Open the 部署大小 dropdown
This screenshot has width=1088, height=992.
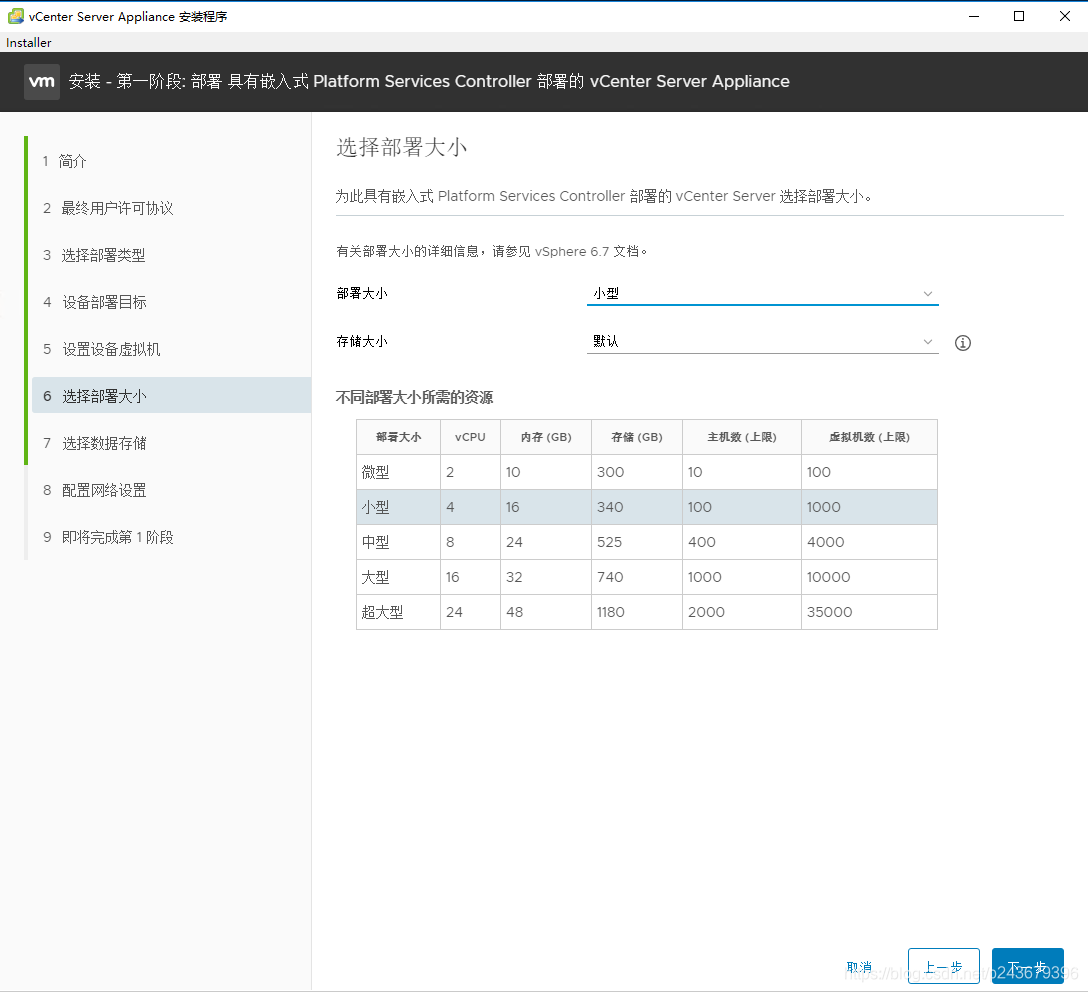tap(762, 293)
